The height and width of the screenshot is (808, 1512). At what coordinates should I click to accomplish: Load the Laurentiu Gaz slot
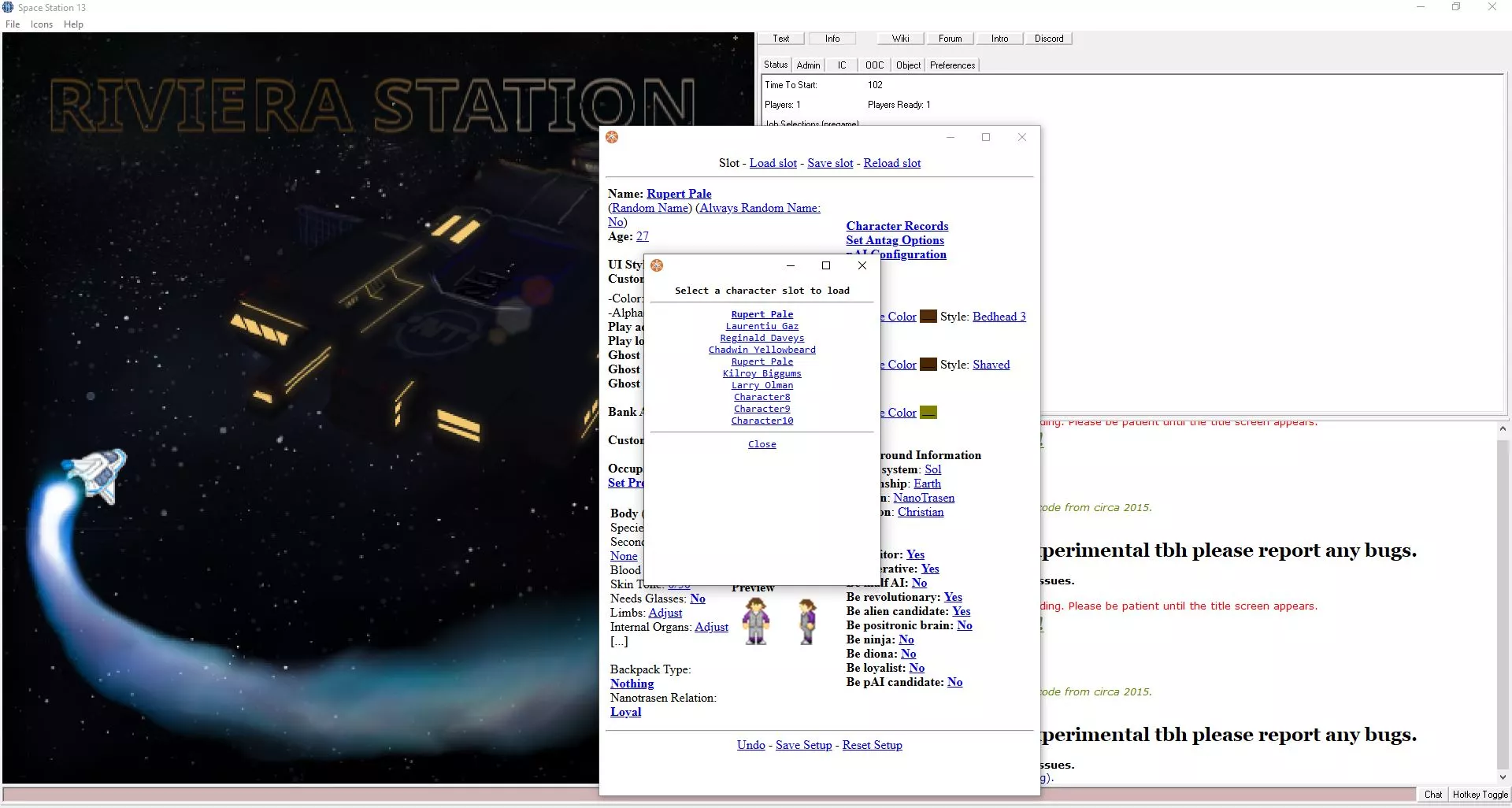[762, 326]
